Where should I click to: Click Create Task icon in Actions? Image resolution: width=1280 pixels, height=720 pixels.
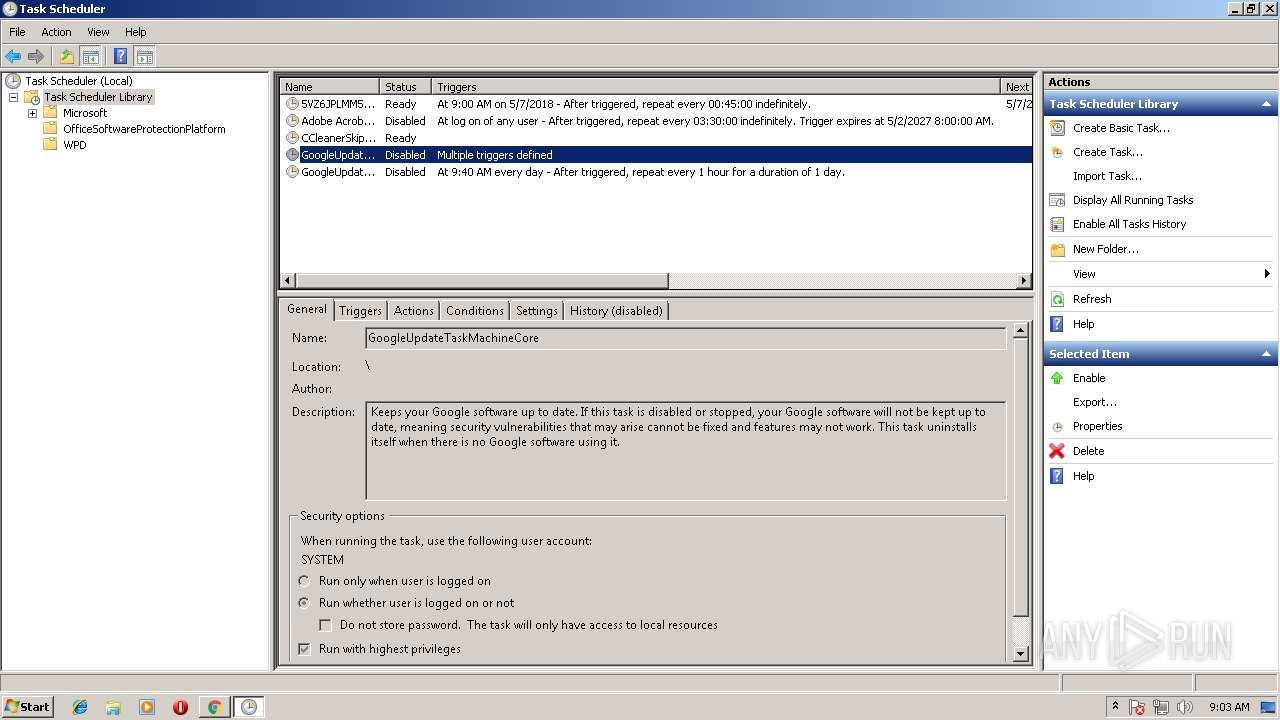(x=1057, y=152)
